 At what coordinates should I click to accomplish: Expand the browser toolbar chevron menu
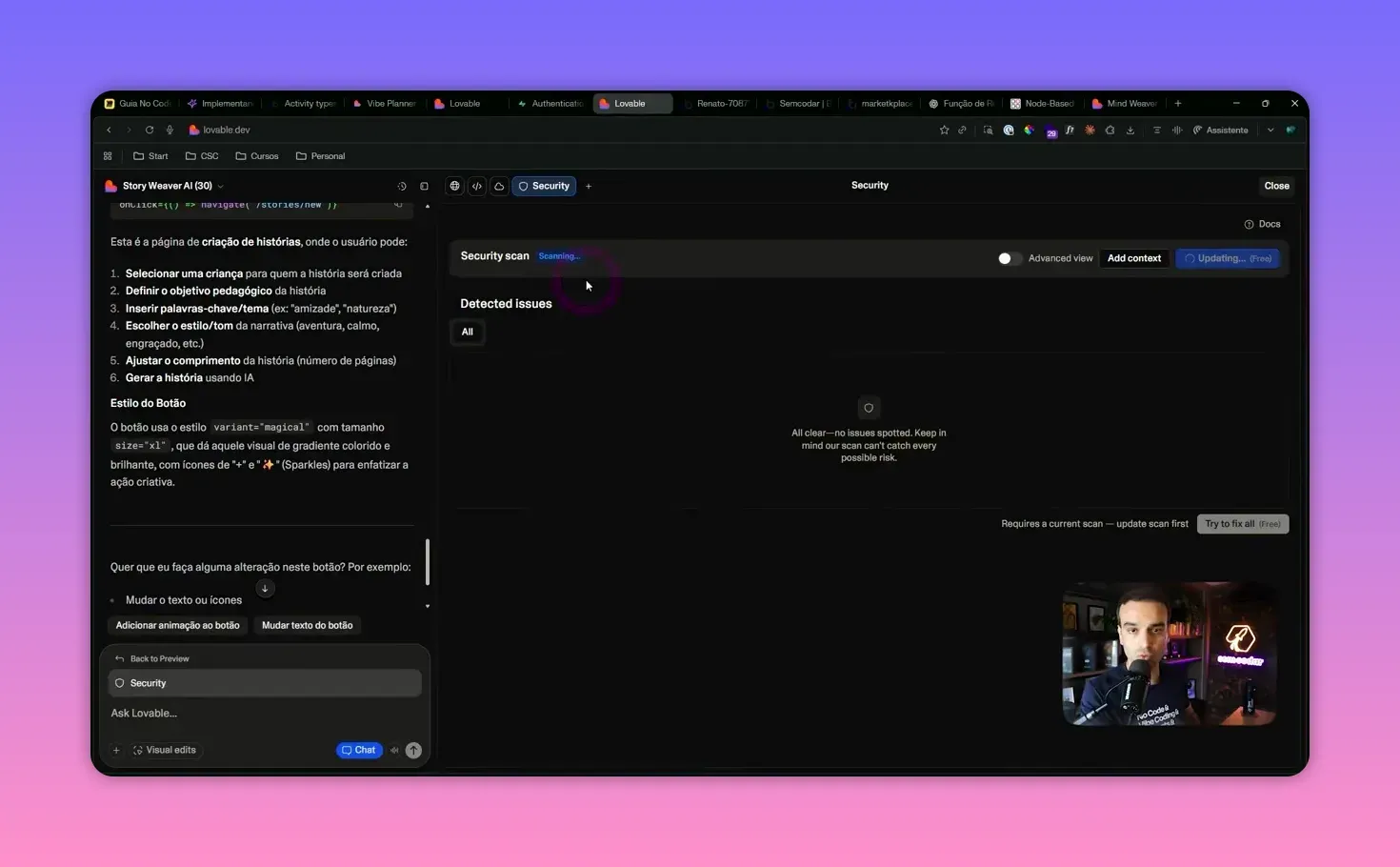pos(1270,131)
